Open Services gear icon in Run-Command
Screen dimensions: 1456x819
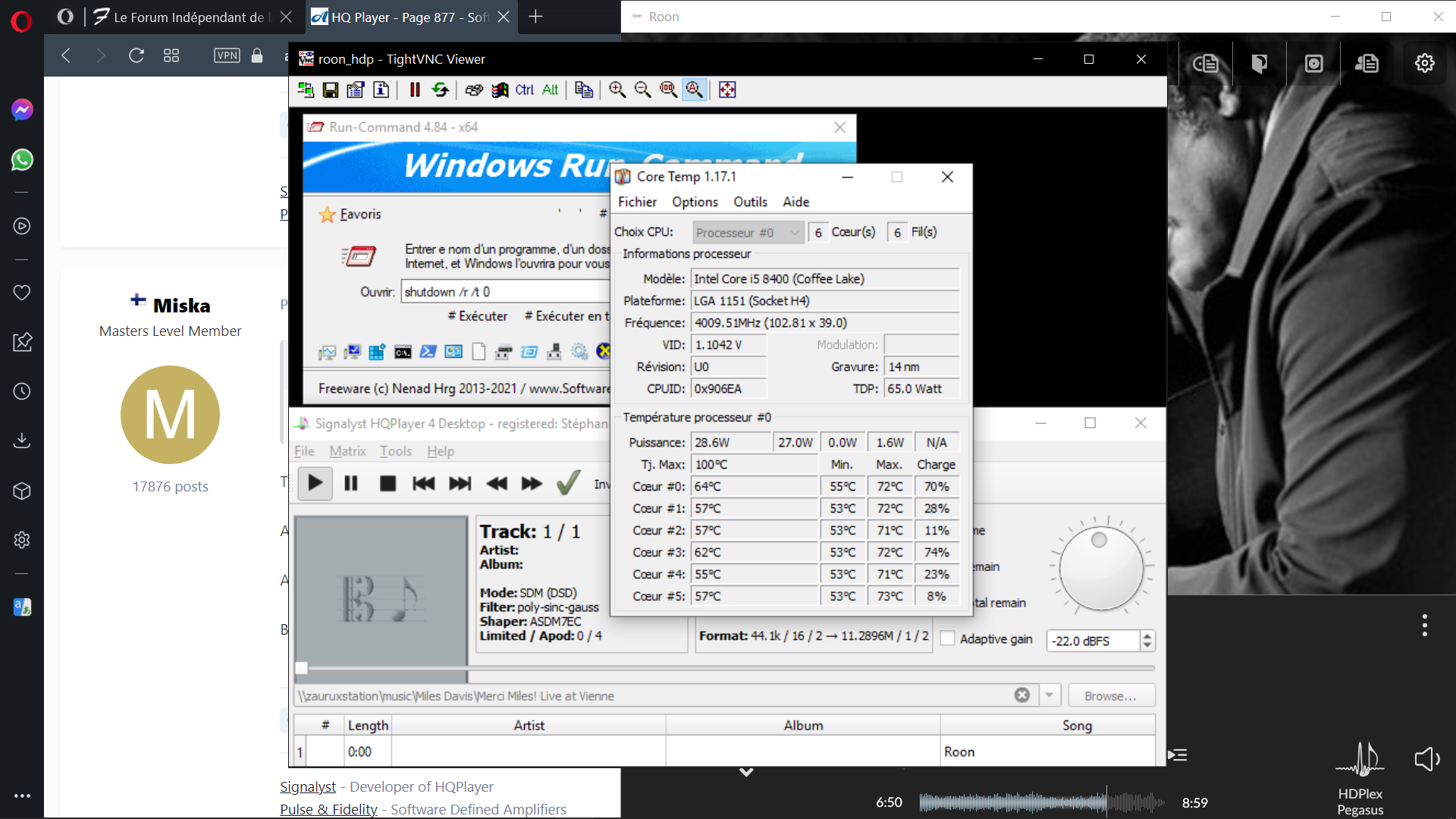click(x=579, y=352)
